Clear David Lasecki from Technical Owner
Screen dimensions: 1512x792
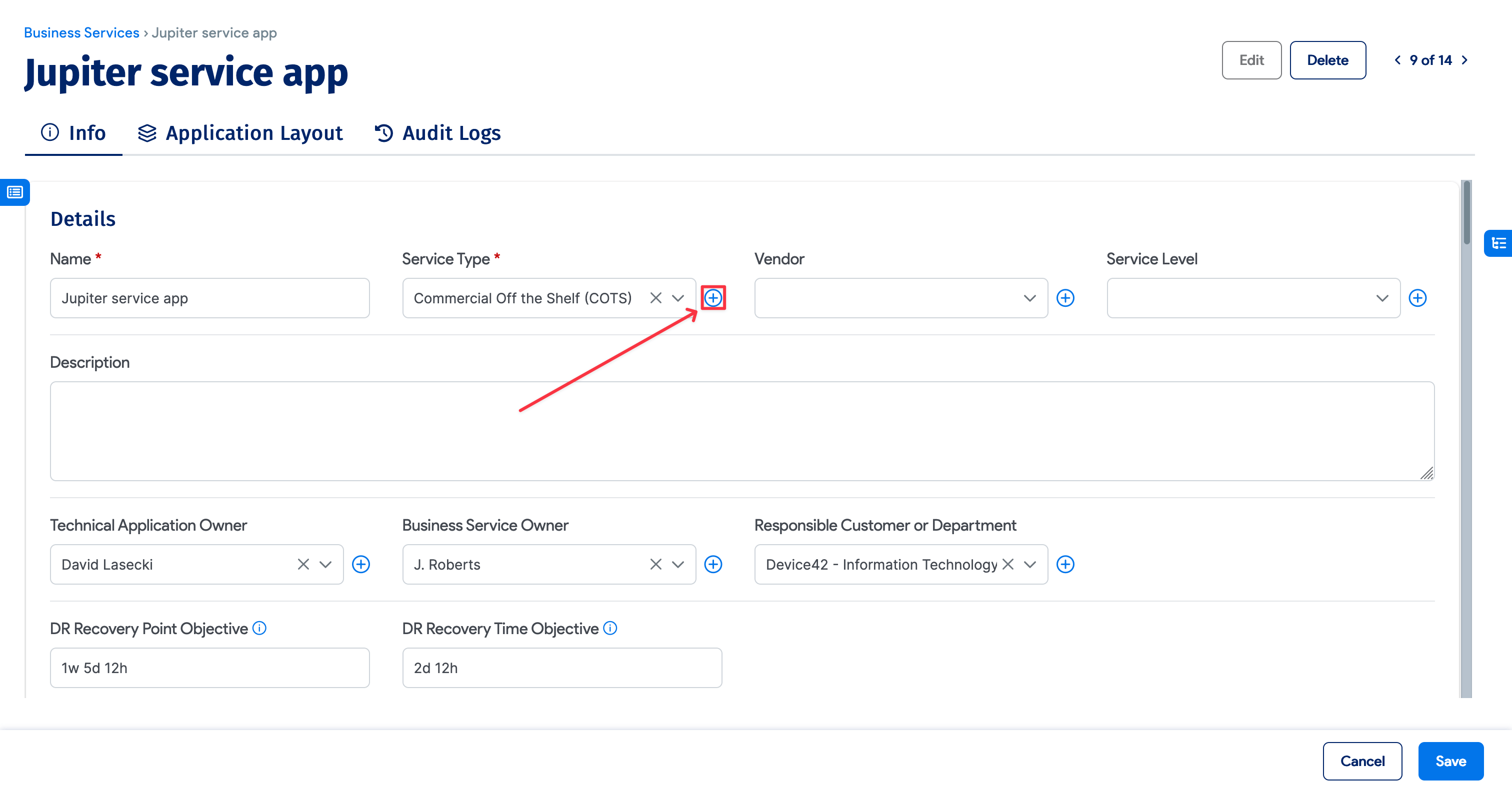(303, 564)
